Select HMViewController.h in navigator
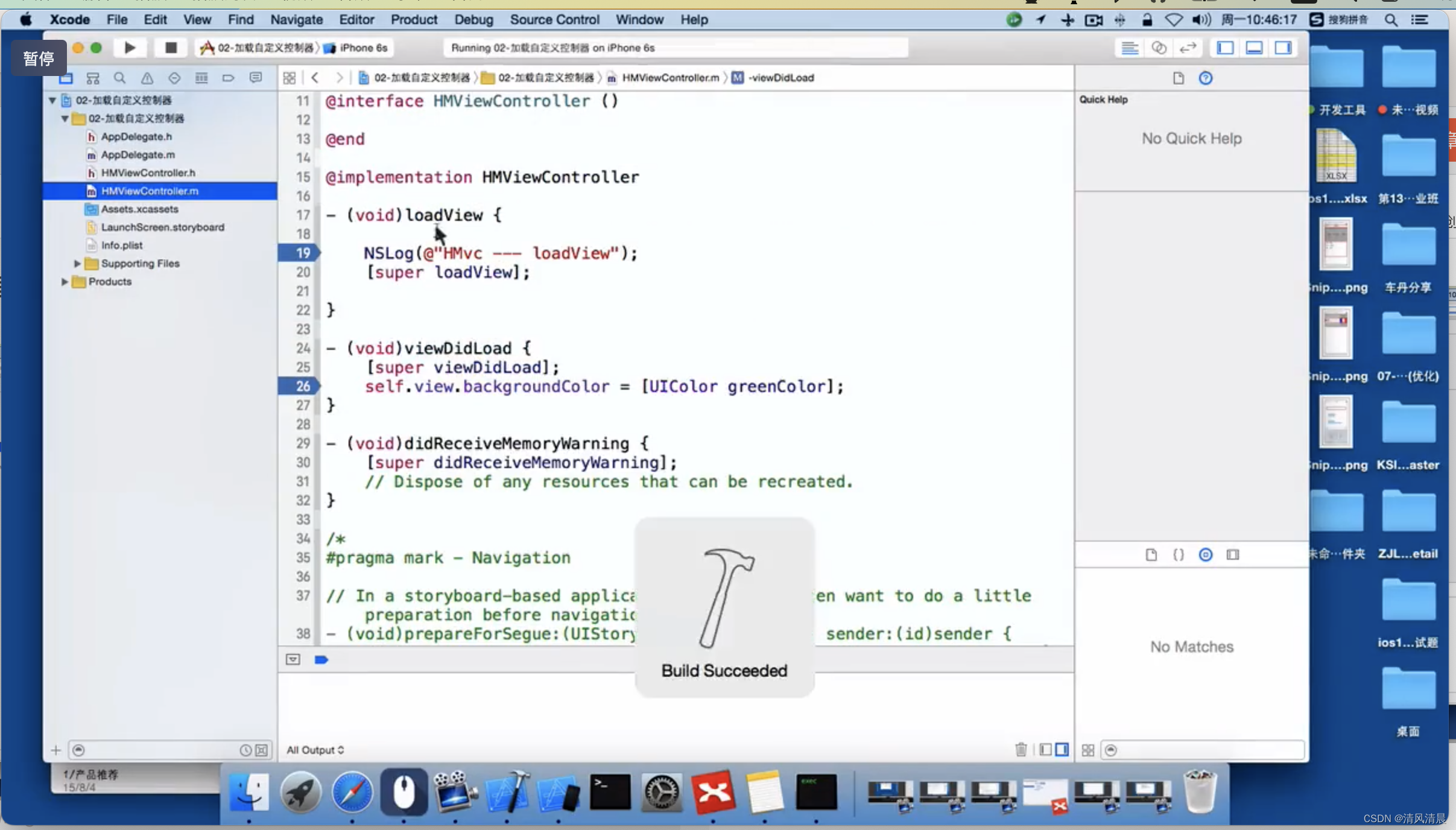Screen dimensions: 1456x830 [x=148, y=173]
